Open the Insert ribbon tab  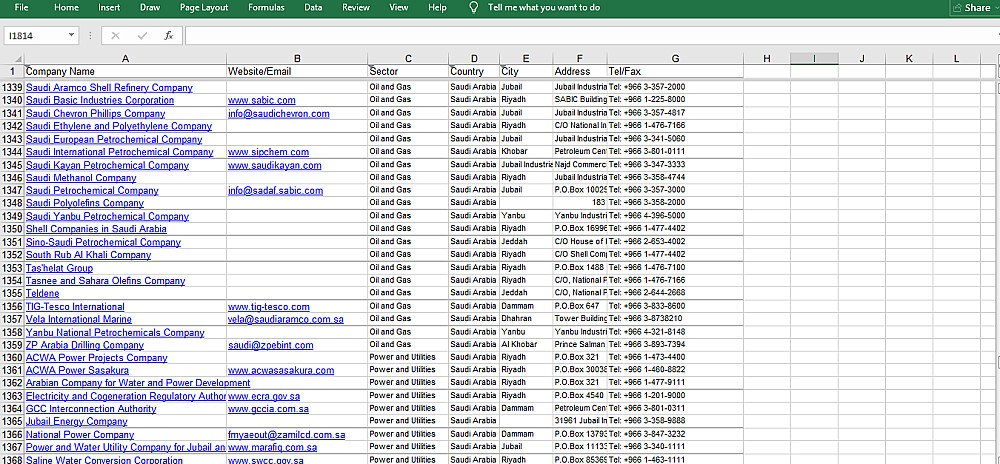[109, 8]
